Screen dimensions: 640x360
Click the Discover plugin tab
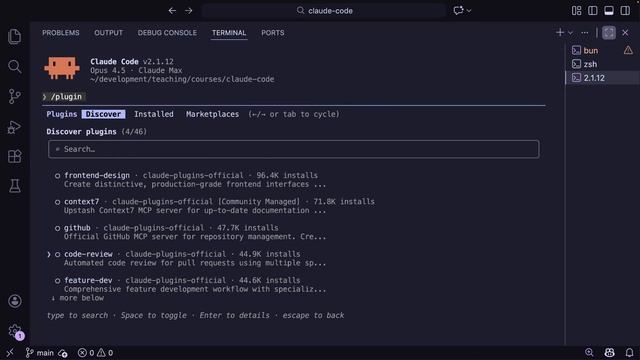point(103,114)
